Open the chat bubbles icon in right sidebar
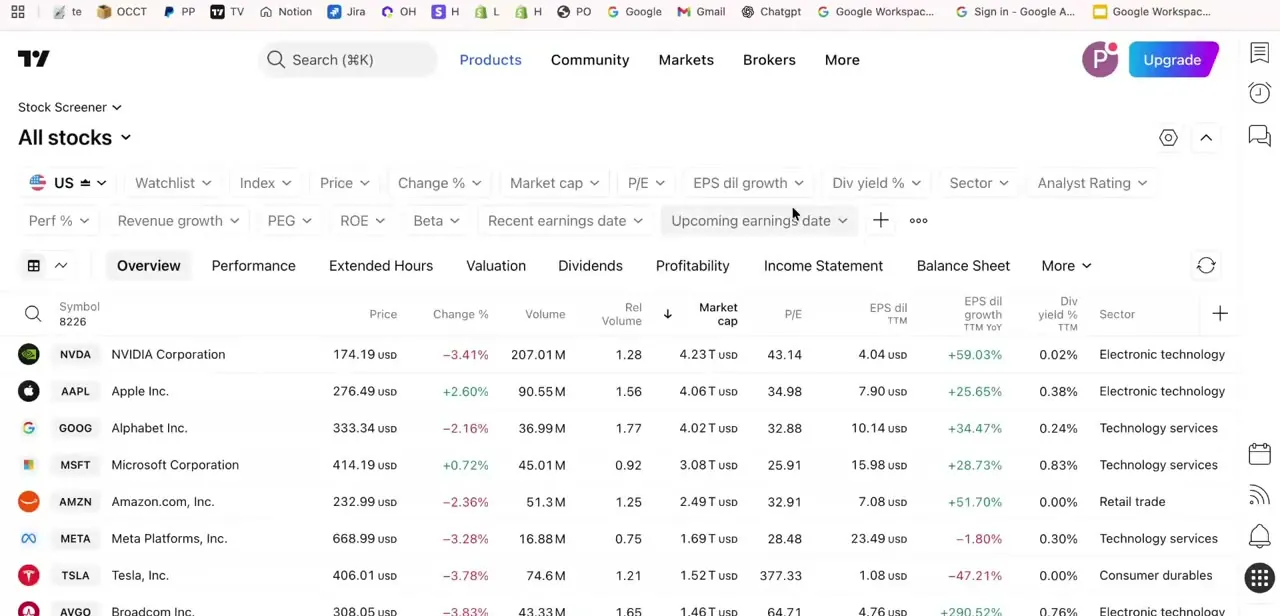Viewport: 1280px width, 616px height. click(x=1259, y=135)
